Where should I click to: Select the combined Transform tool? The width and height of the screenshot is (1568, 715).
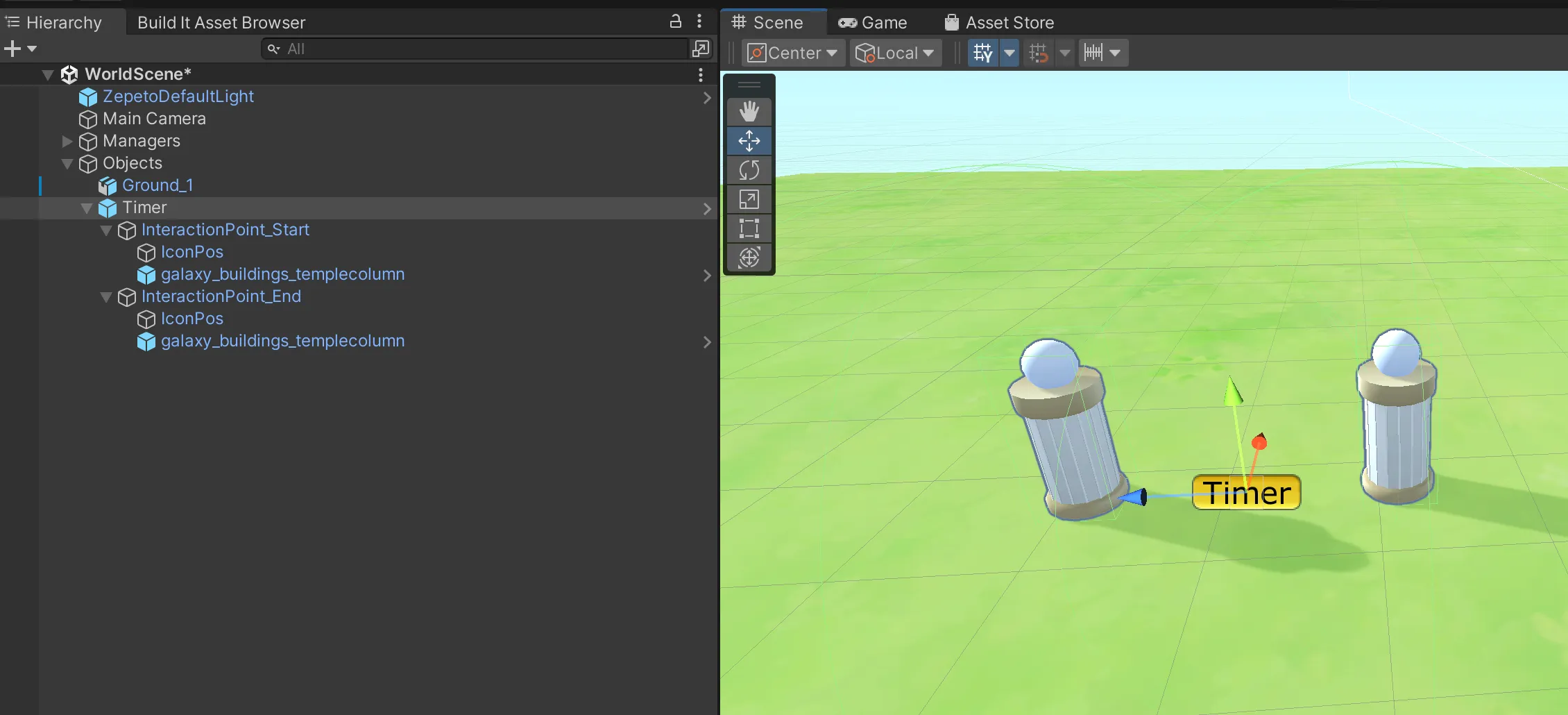pyautogui.click(x=749, y=258)
